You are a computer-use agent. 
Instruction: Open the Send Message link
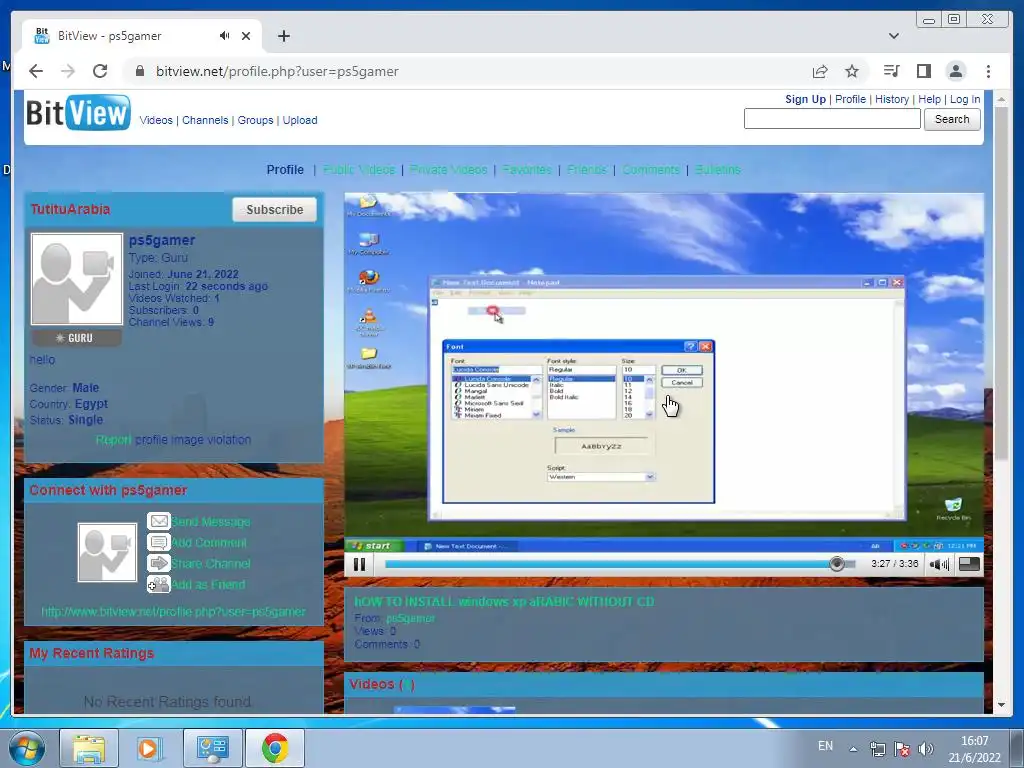coord(211,522)
